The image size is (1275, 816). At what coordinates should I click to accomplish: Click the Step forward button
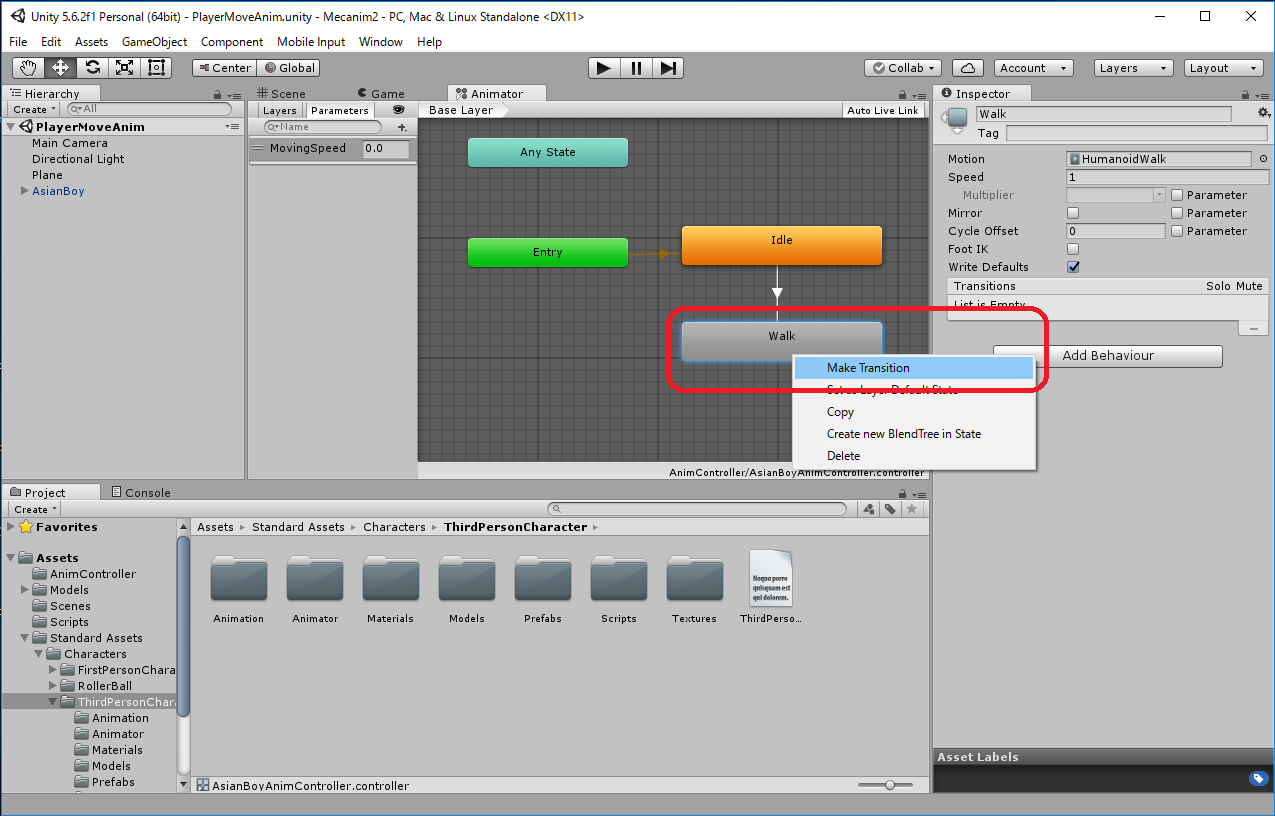669,68
